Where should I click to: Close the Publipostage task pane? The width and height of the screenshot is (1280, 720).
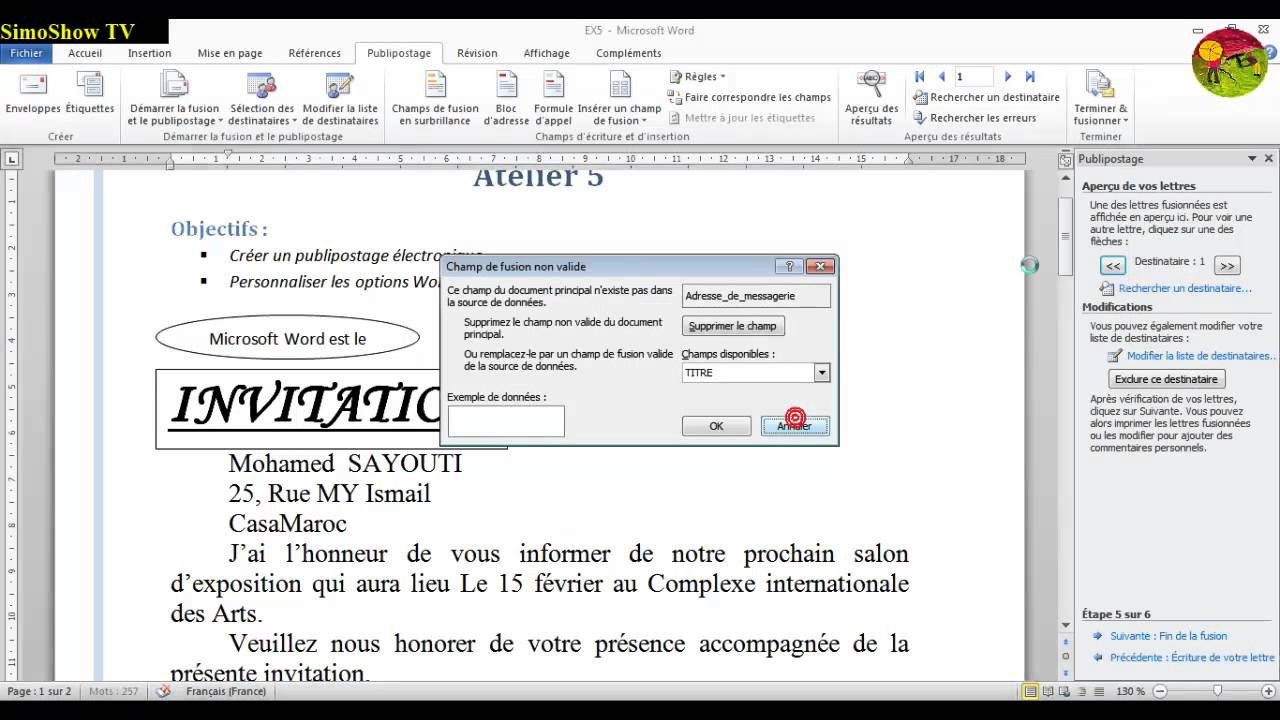coord(1269,159)
